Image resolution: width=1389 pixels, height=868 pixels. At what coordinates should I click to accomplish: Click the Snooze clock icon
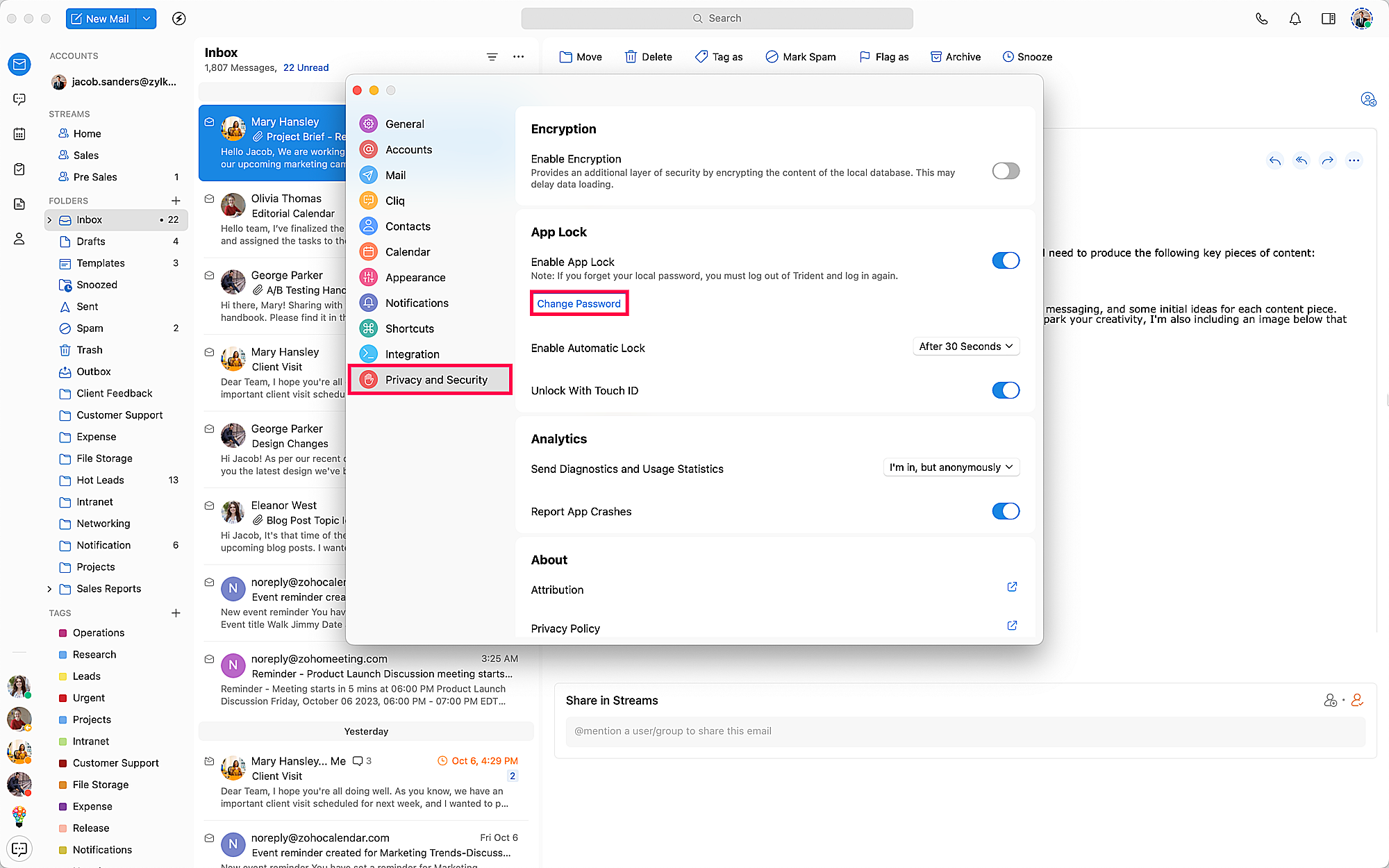coord(1008,57)
